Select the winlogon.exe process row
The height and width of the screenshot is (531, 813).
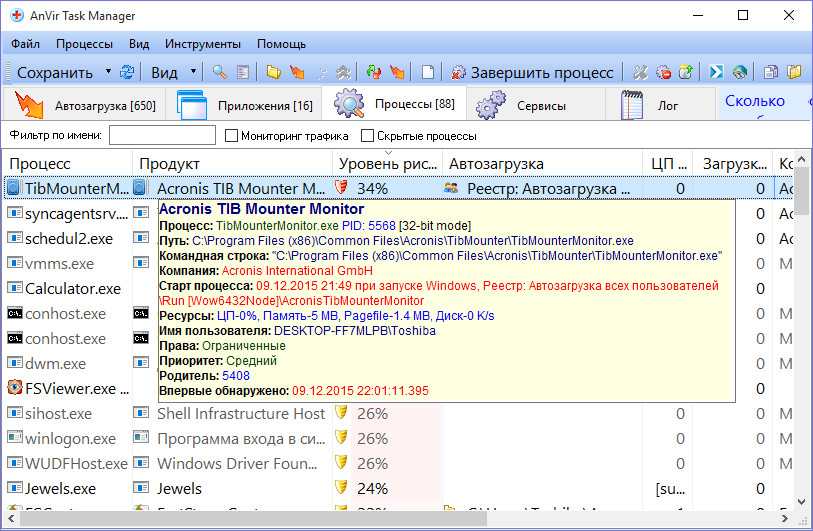pos(399,438)
